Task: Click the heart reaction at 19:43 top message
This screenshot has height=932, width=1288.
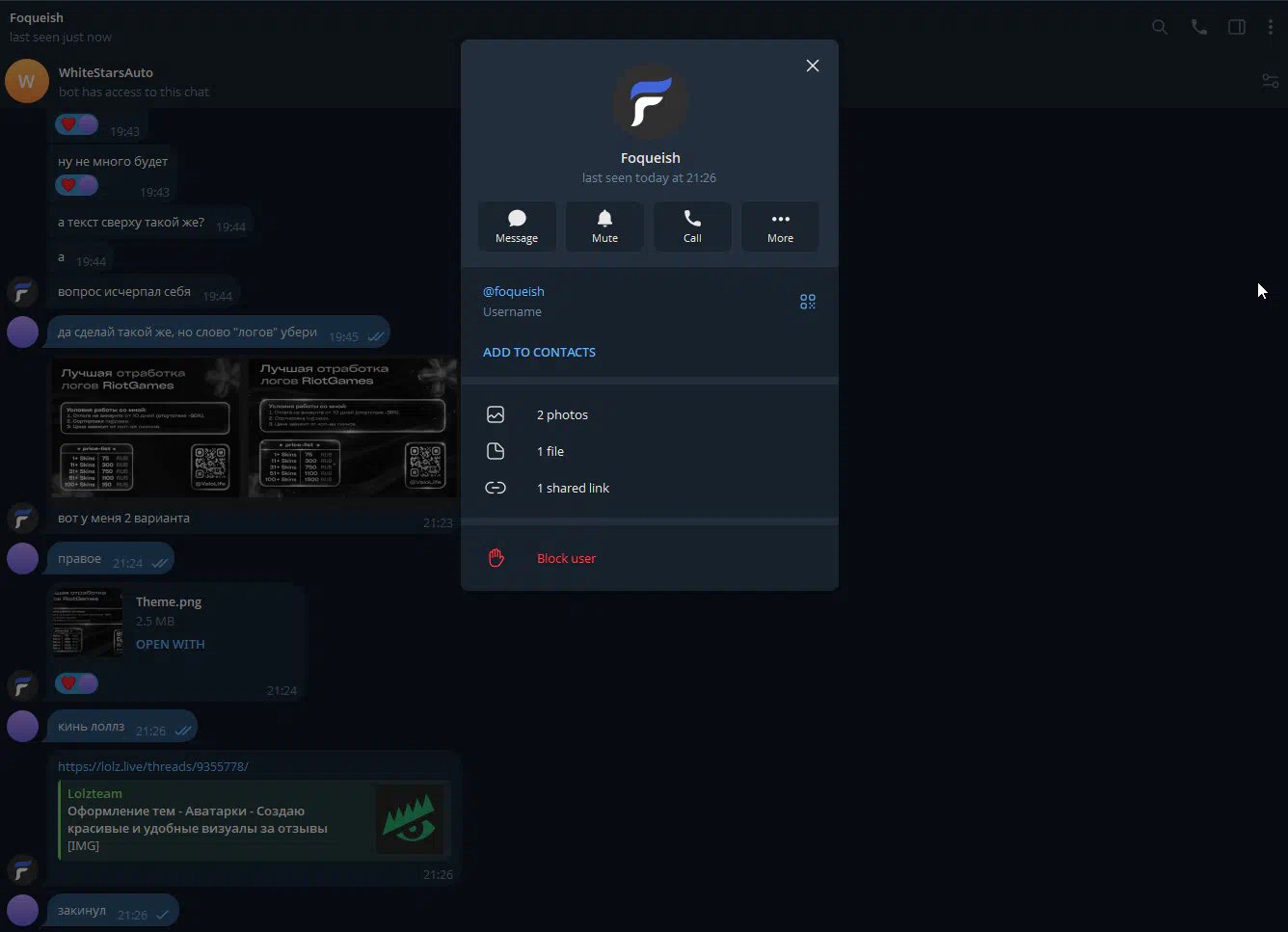Action: pyautogui.click(x=76, y=123)
